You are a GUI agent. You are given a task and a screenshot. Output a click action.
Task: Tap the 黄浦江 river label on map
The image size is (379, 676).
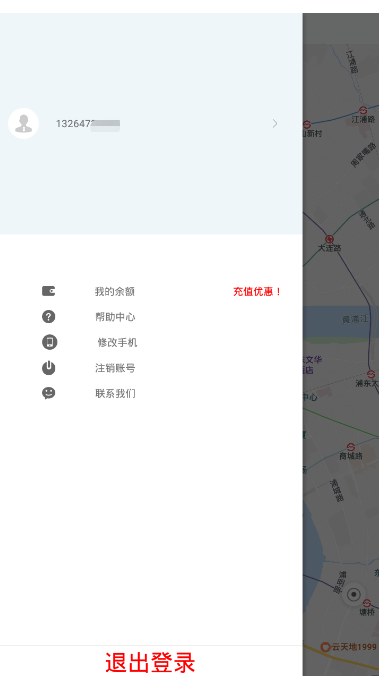(355, 319)
